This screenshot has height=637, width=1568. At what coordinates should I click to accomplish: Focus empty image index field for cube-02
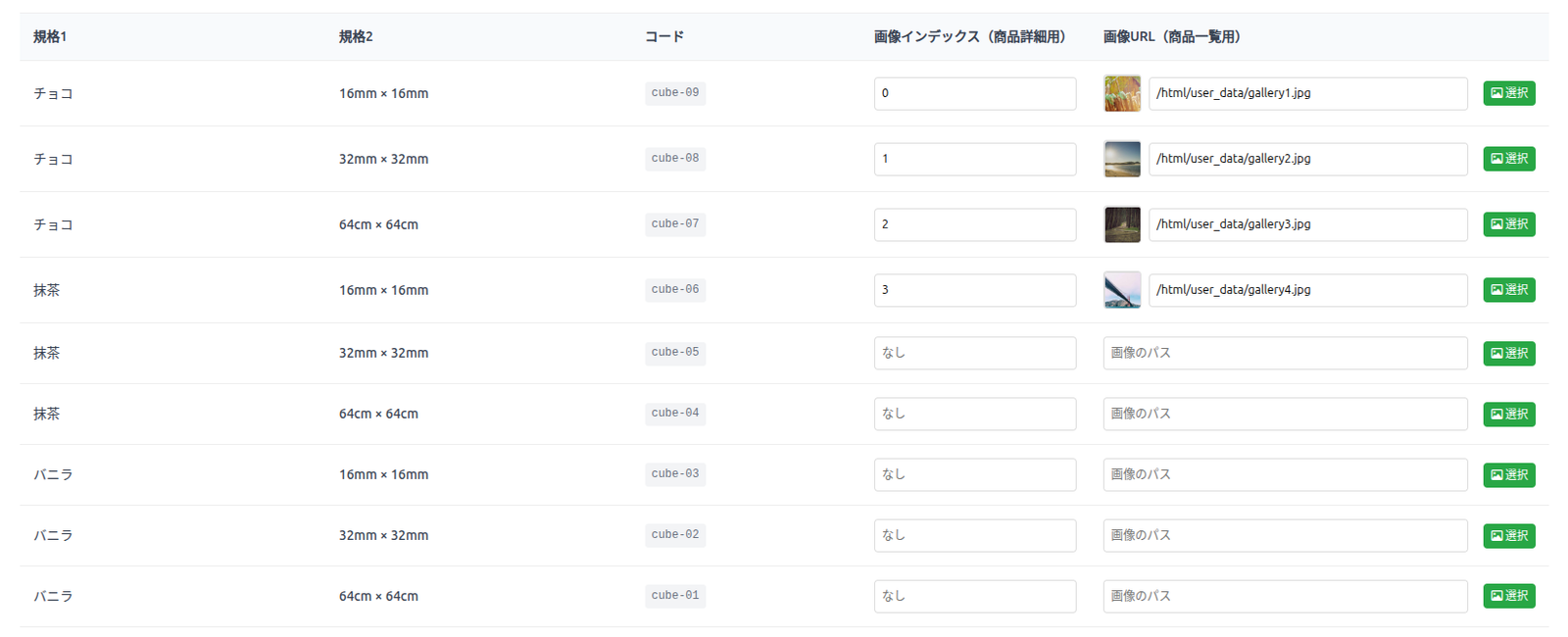pyautogui.click(x=975, y=535)
